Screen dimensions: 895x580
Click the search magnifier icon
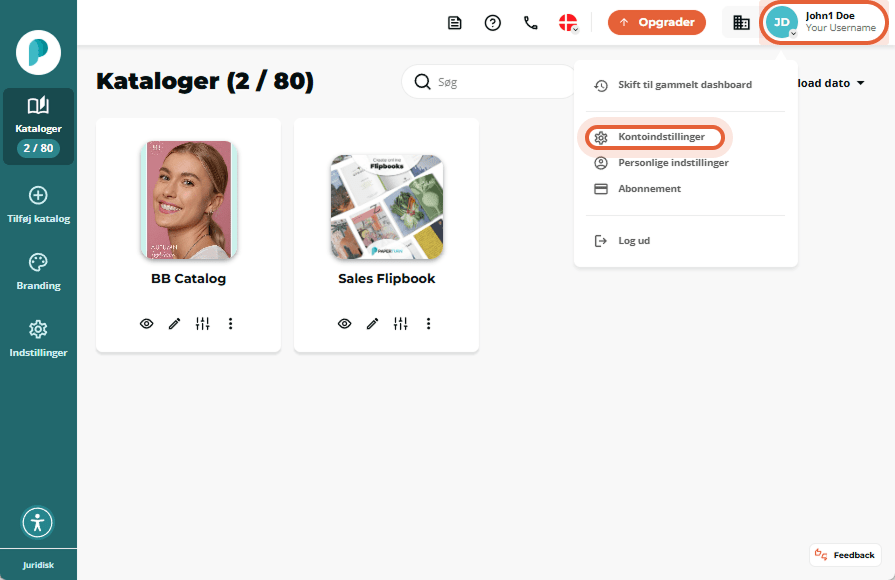tap(422, 82)
